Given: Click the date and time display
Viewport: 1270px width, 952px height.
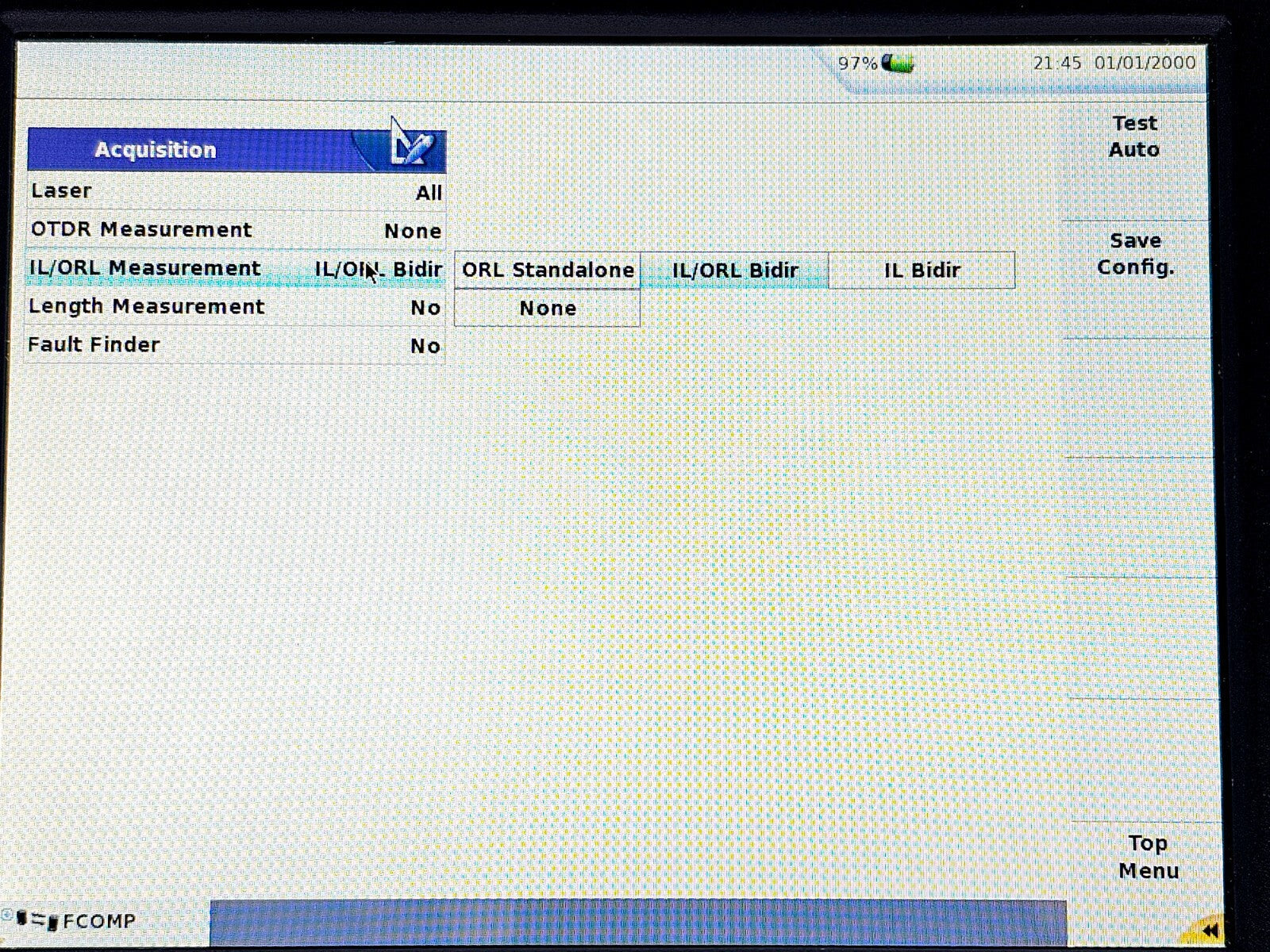Looking at the screenshot, I should pos(1114,63).
